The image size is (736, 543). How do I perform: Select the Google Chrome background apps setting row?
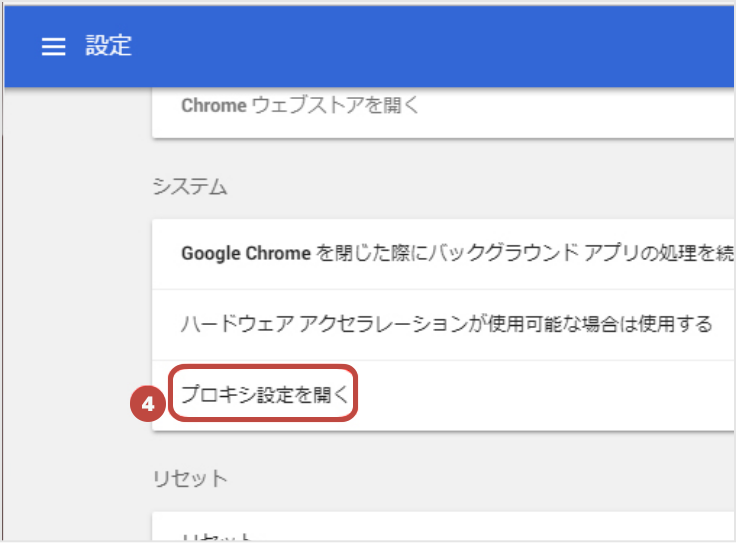click(x=444, y=254)
